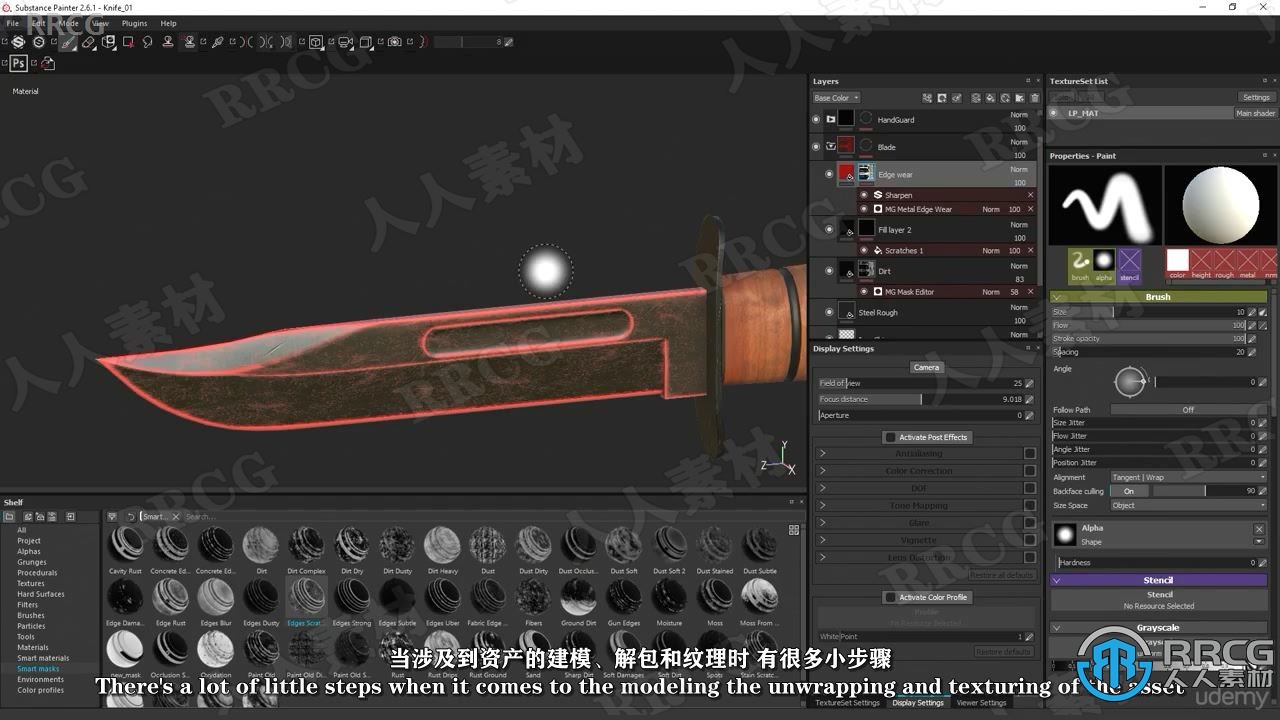Click the Camera button in Display Settings

click(926, 367)
